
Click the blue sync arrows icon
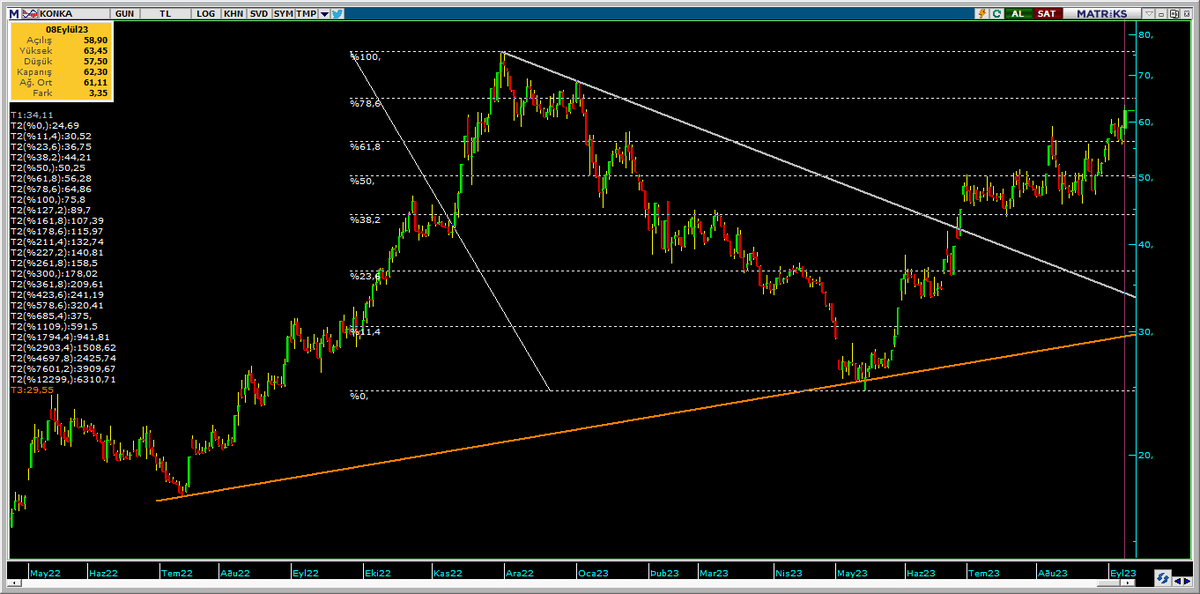[x=1162, y=577]
